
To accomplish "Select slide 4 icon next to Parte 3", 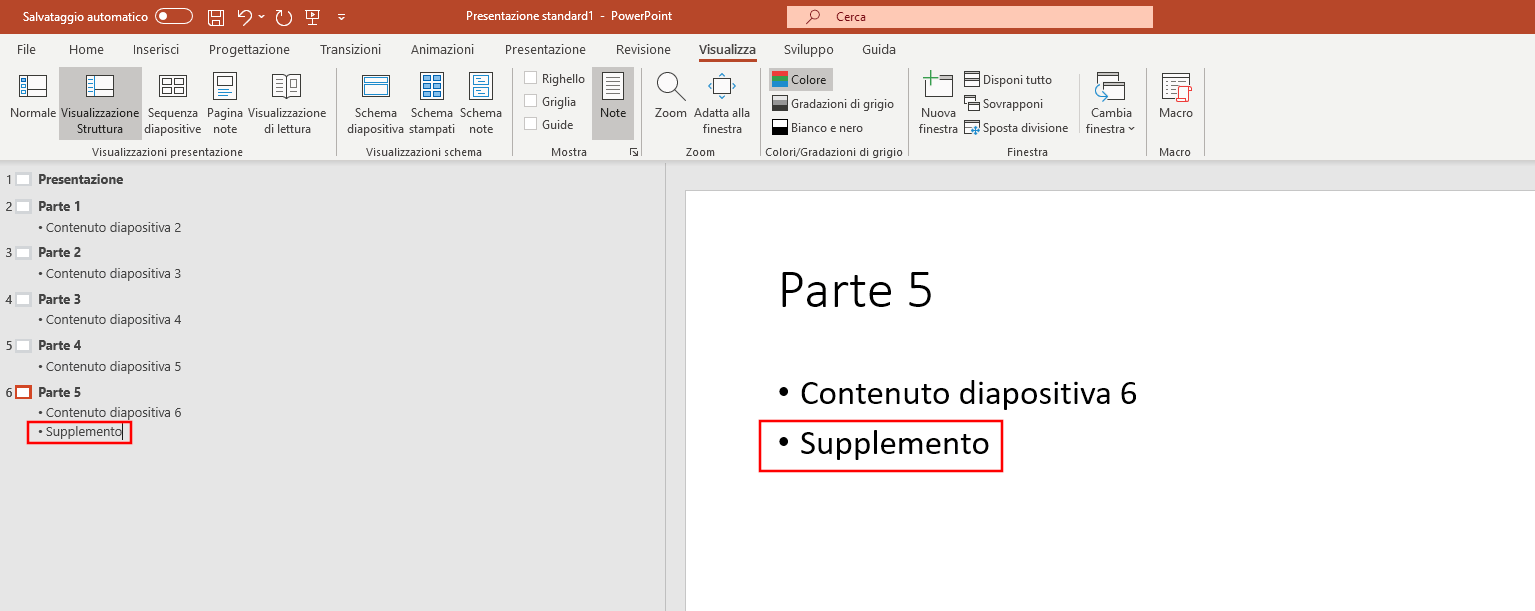I will (x=24, y=299).
